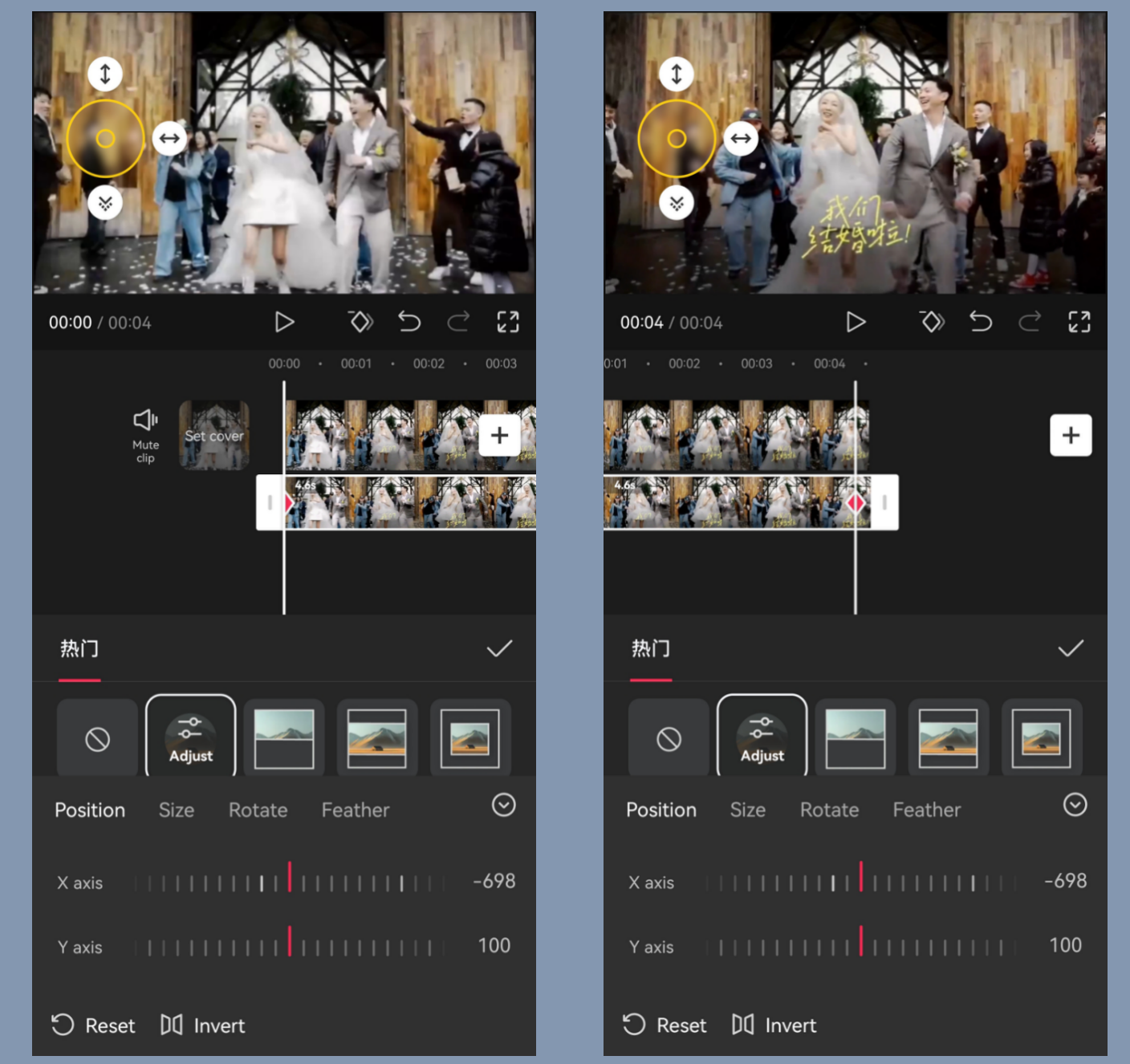Switch to the Rotate tab in right screen
Screen dimensions: 1130x1064
click(x=830, y=810)
